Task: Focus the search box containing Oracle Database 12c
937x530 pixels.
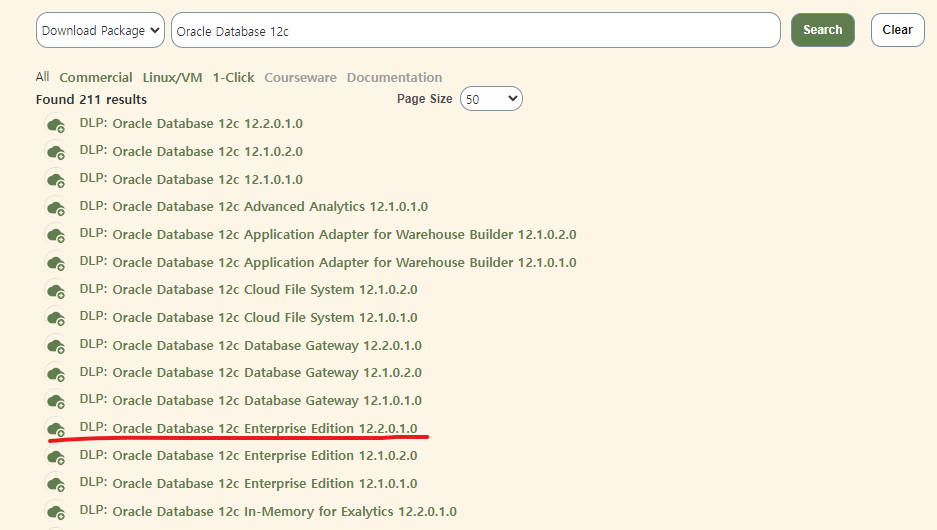Action: coord(476,30)
